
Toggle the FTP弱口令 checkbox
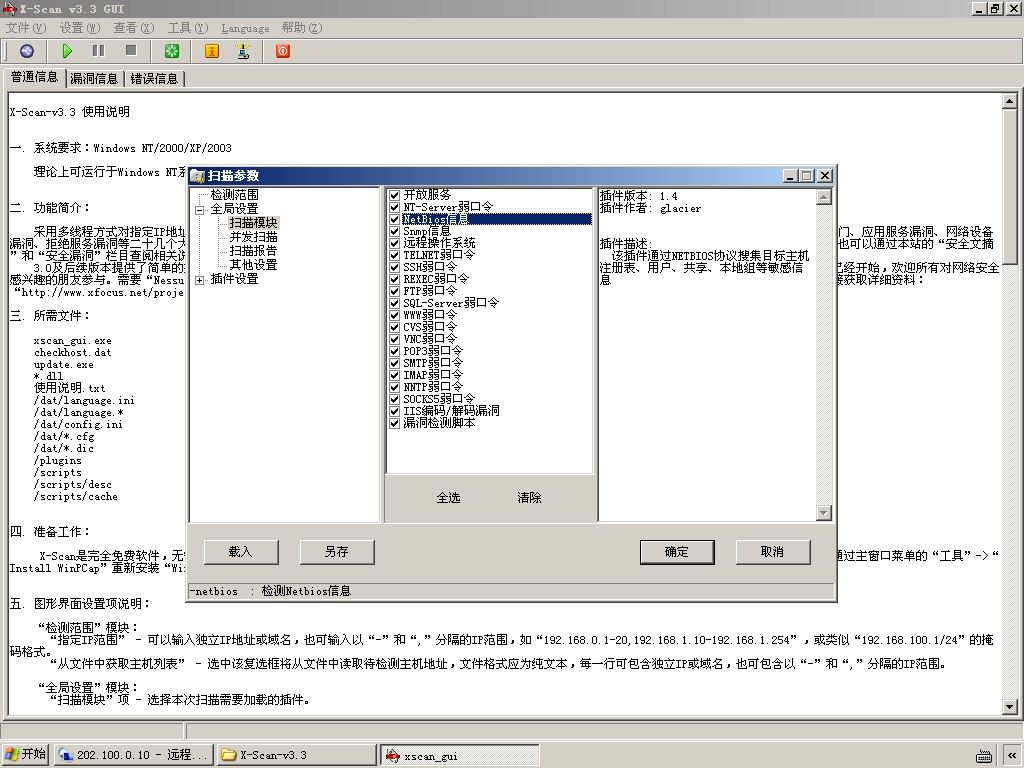click(394, 291)
